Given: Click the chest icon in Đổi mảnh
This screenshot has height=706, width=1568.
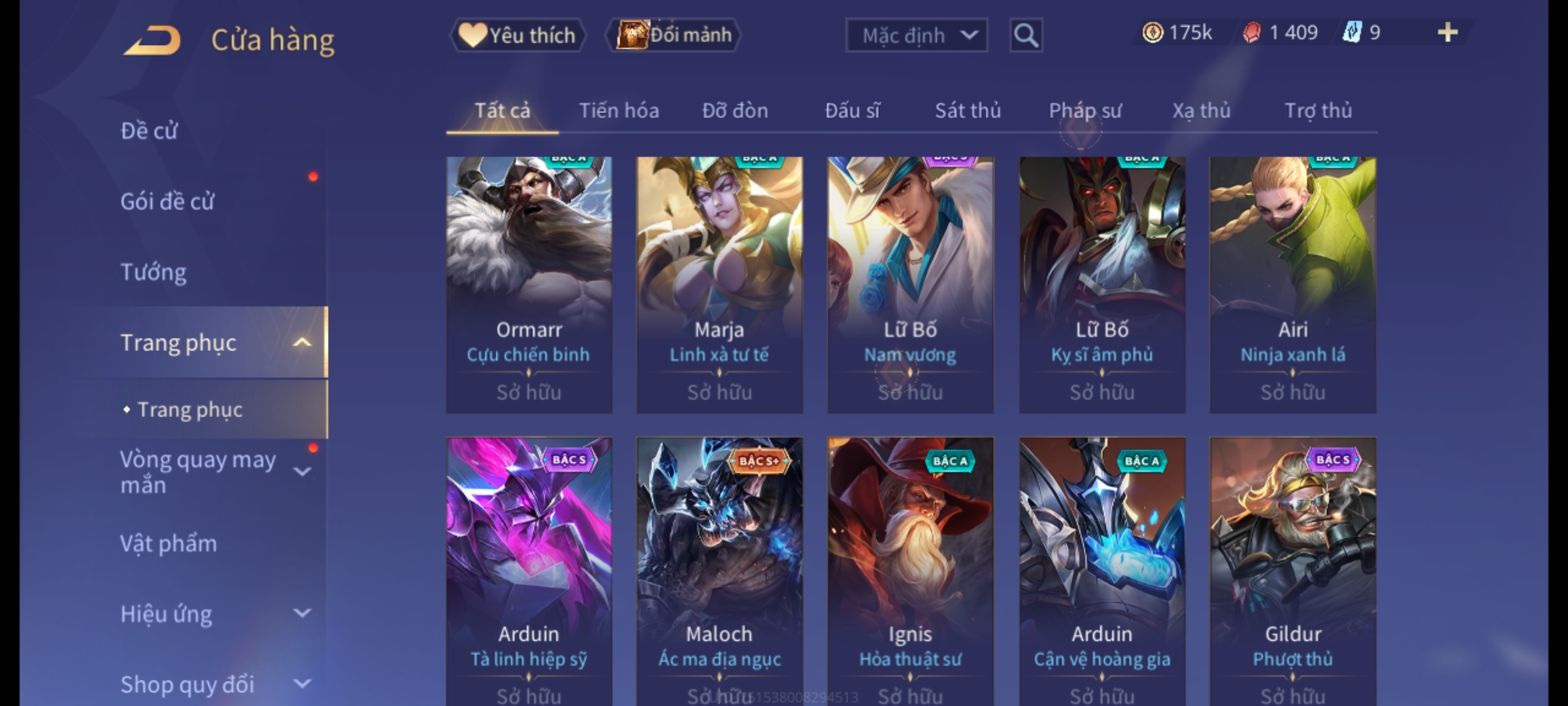Looking at the screenshot, I should 631,35.
